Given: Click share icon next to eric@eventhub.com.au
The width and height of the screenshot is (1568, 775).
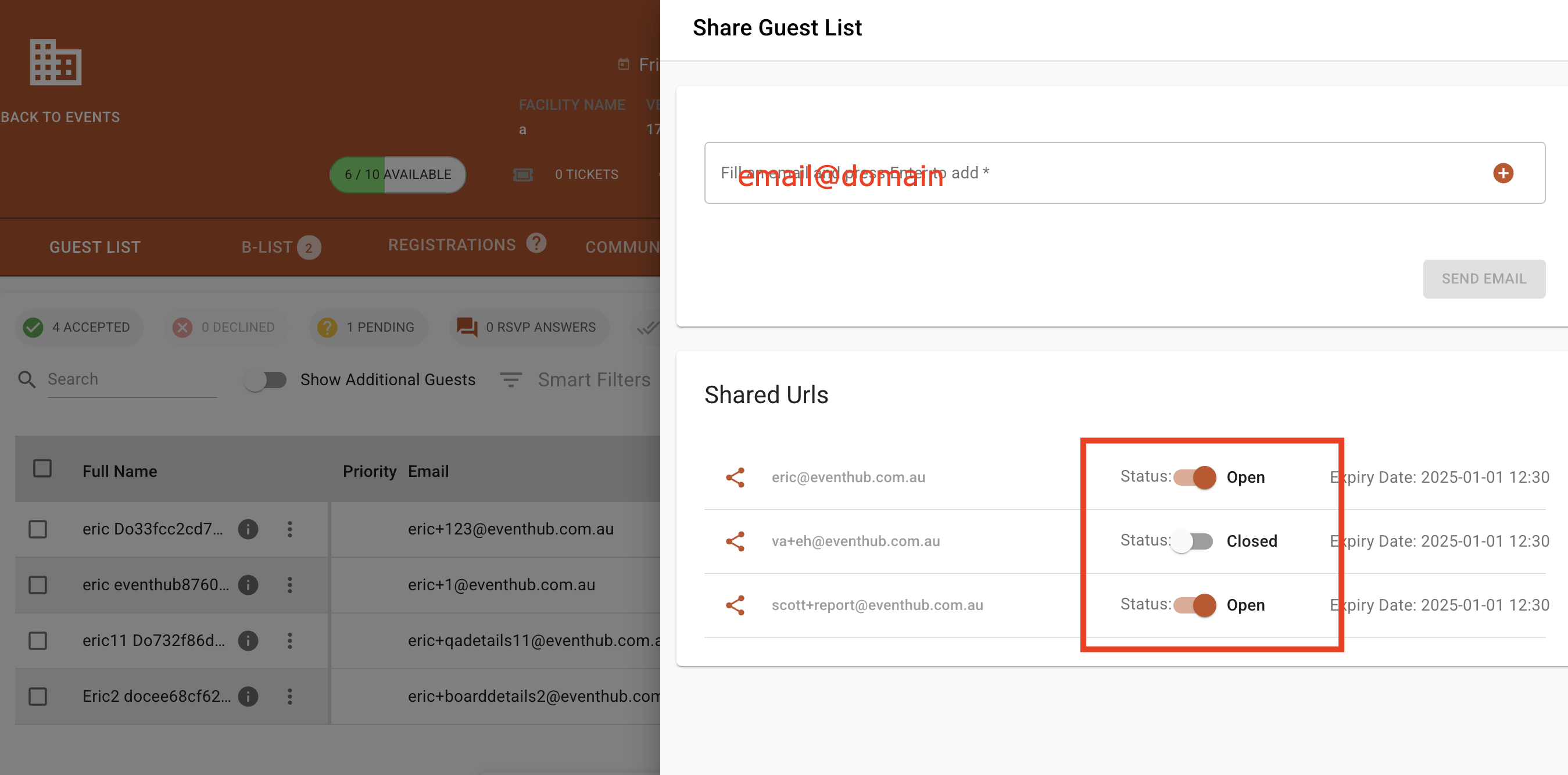Looking at the screenshot, I should [735, 478].
